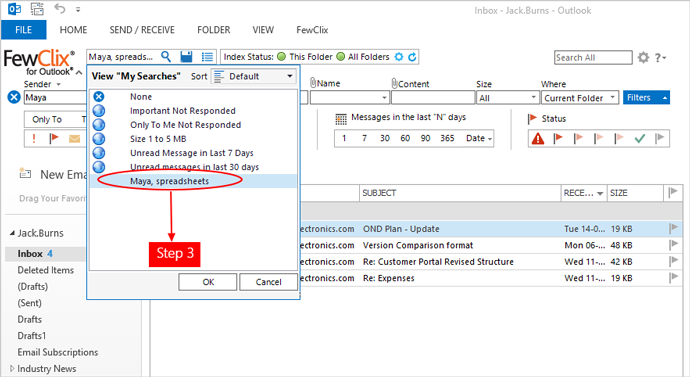Viewport: 690px width, 377px height.
Task: Open the Sender label dropdown arrow
Action: pyautogui.click(x=59, y=84)
